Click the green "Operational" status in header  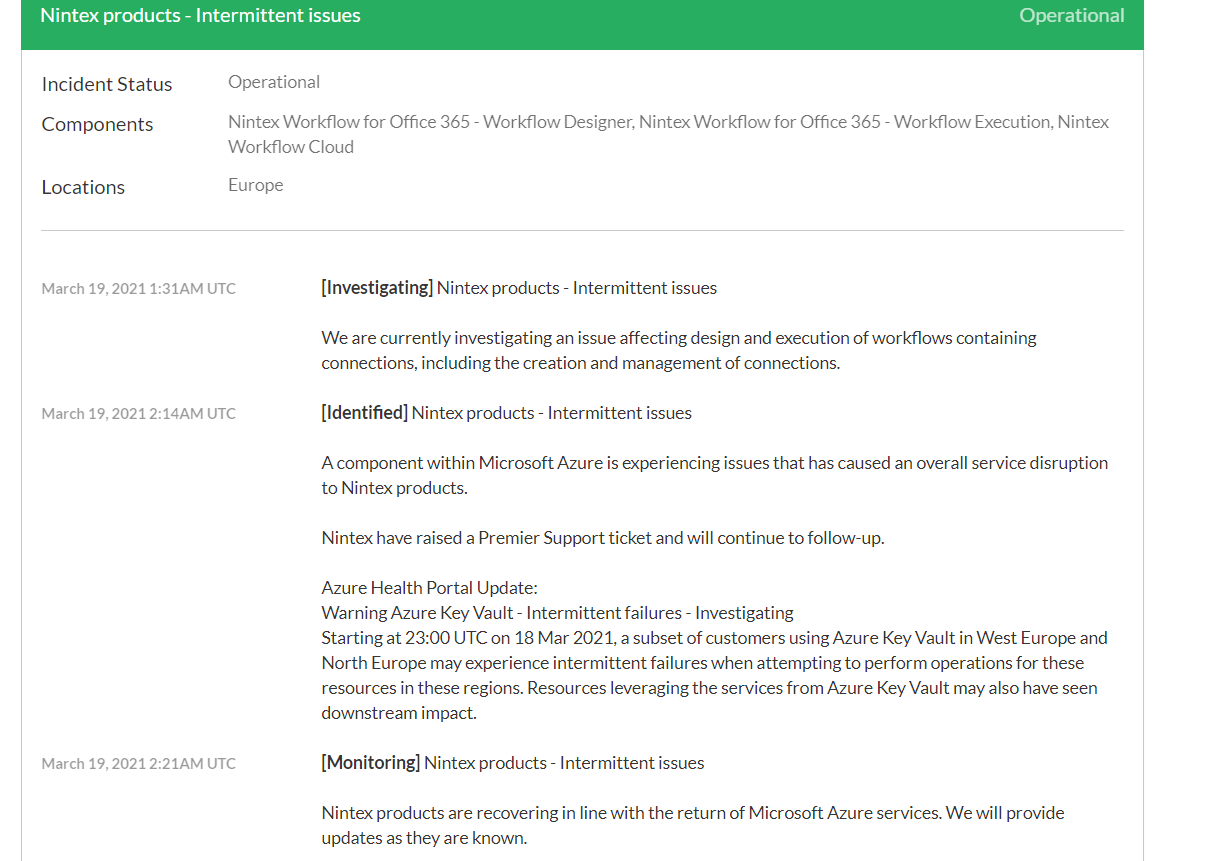(1071, 16)
